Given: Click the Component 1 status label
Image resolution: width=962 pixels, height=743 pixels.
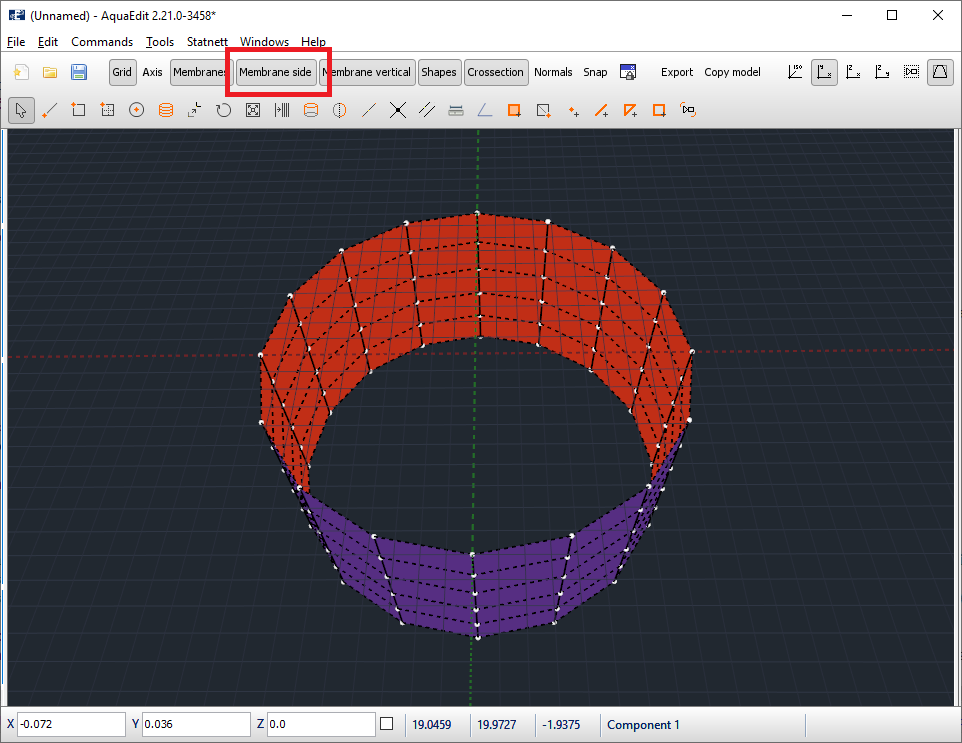Looking at the screenshot, I should tap(643, 725).
